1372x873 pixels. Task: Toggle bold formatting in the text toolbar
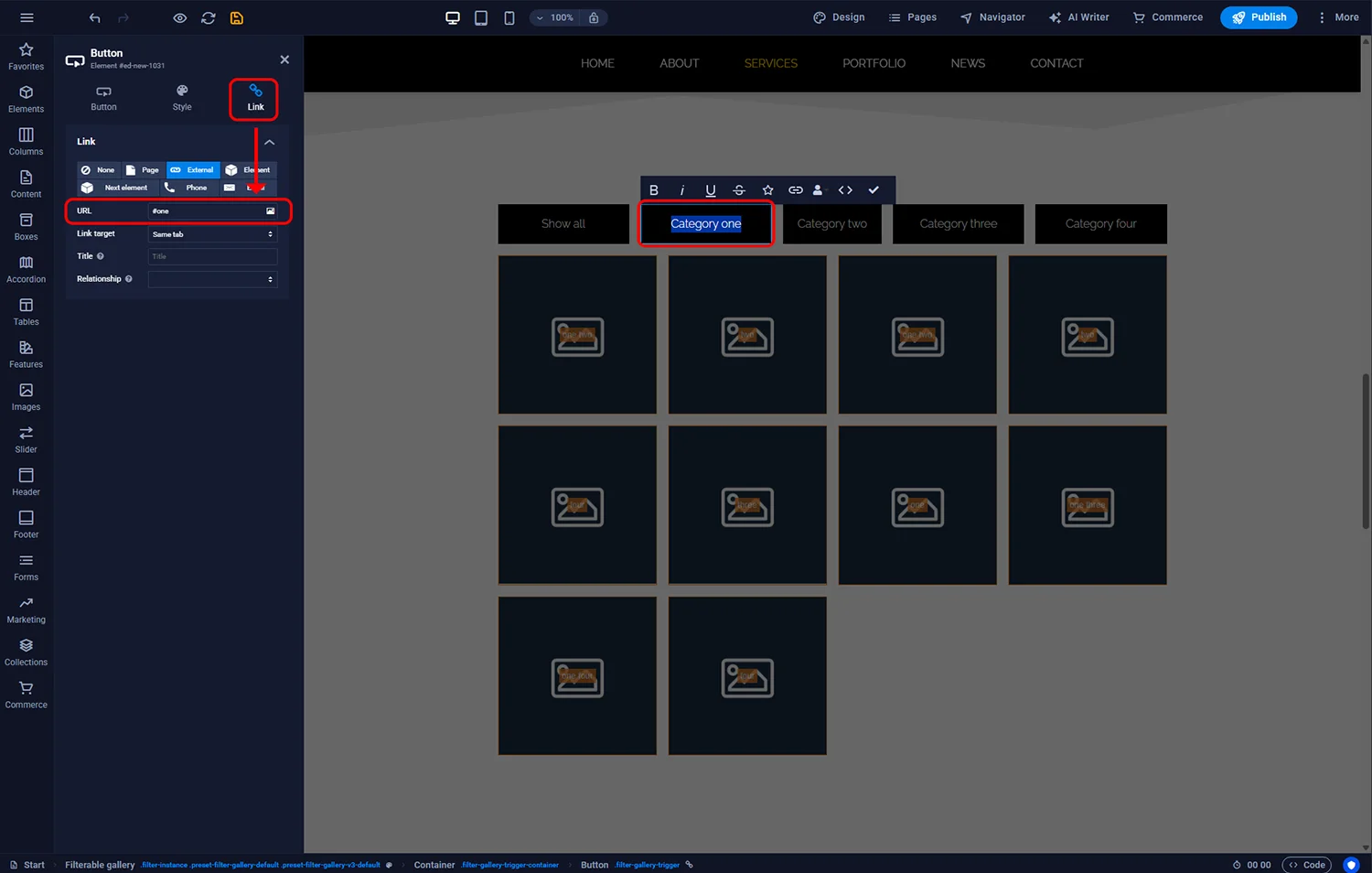[654, 189]
